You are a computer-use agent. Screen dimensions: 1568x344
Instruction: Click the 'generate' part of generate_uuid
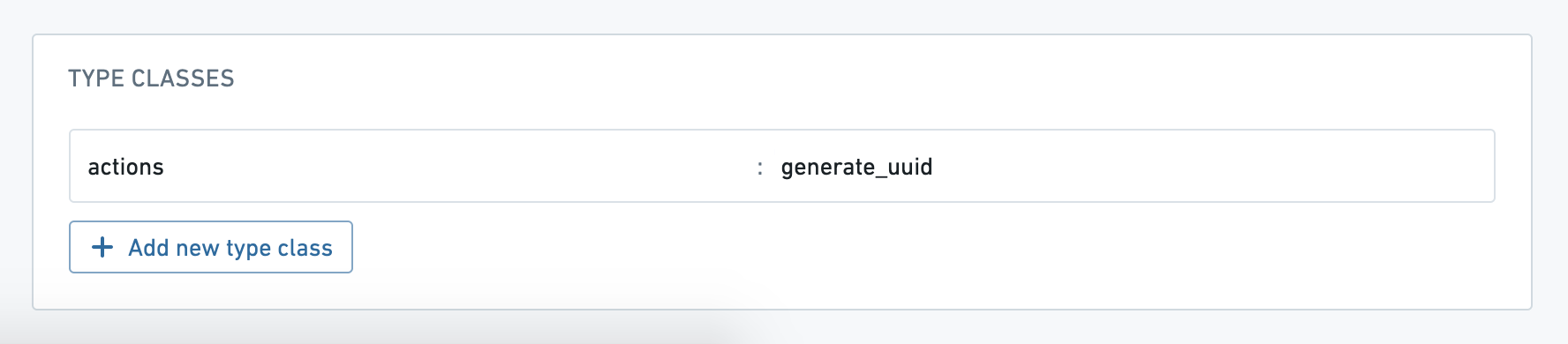821,168
